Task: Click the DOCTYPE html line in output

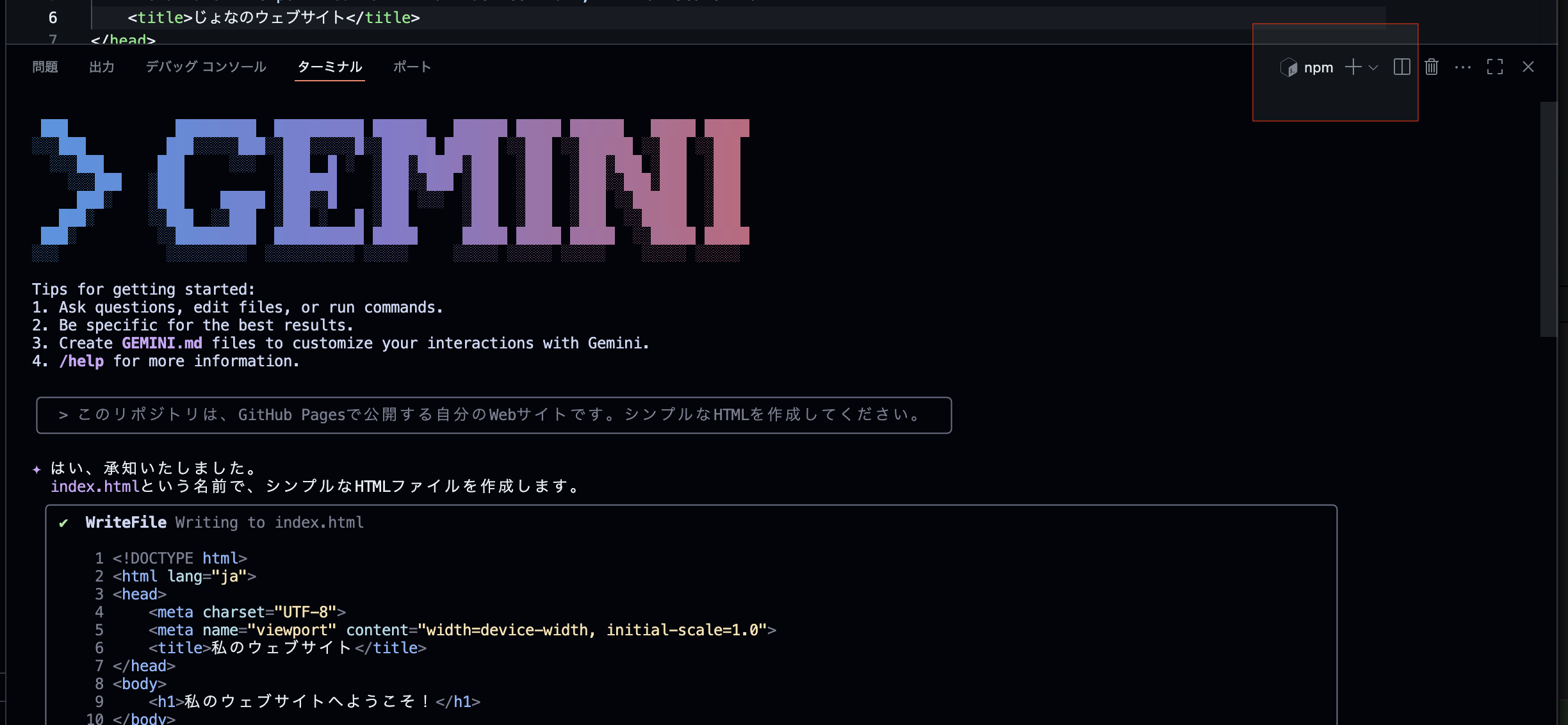Action: [180, 558]
